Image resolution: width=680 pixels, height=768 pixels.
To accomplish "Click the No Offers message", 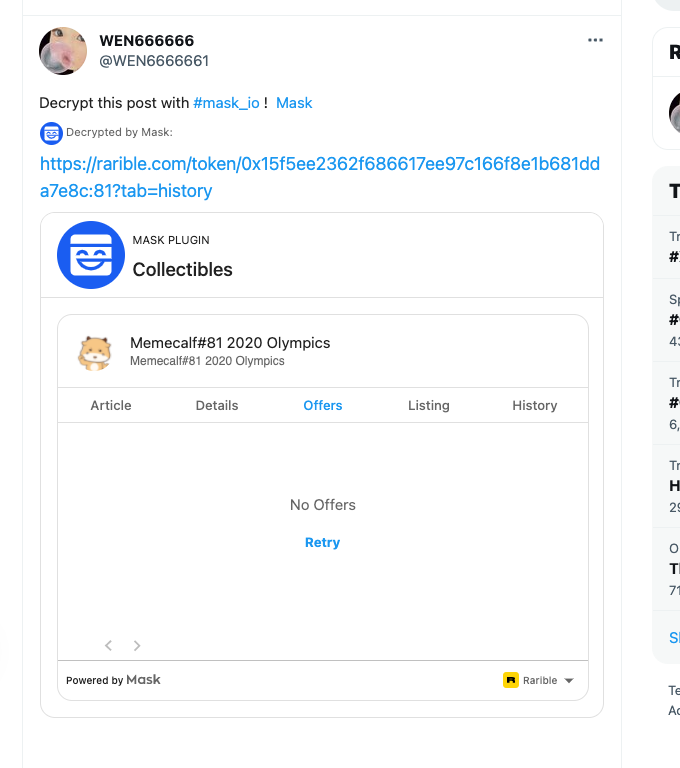I will [x=323, y=505].
